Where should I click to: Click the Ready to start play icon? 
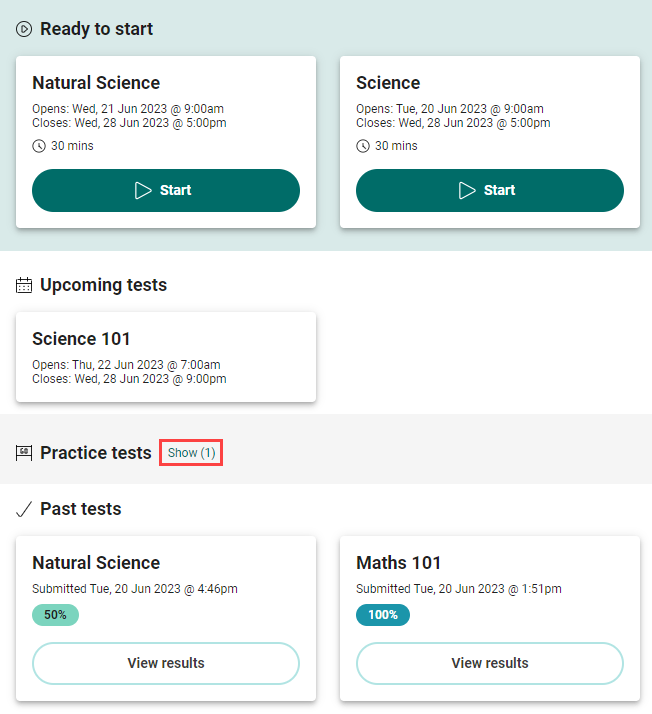pyautogui.click(x=24, y=29)
